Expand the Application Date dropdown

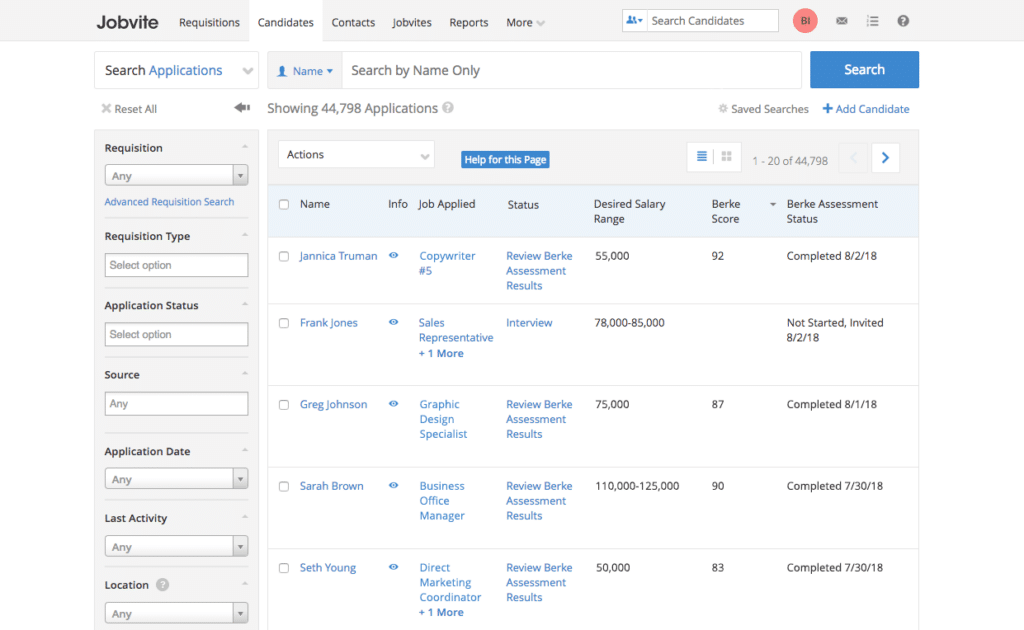(176, 479)
